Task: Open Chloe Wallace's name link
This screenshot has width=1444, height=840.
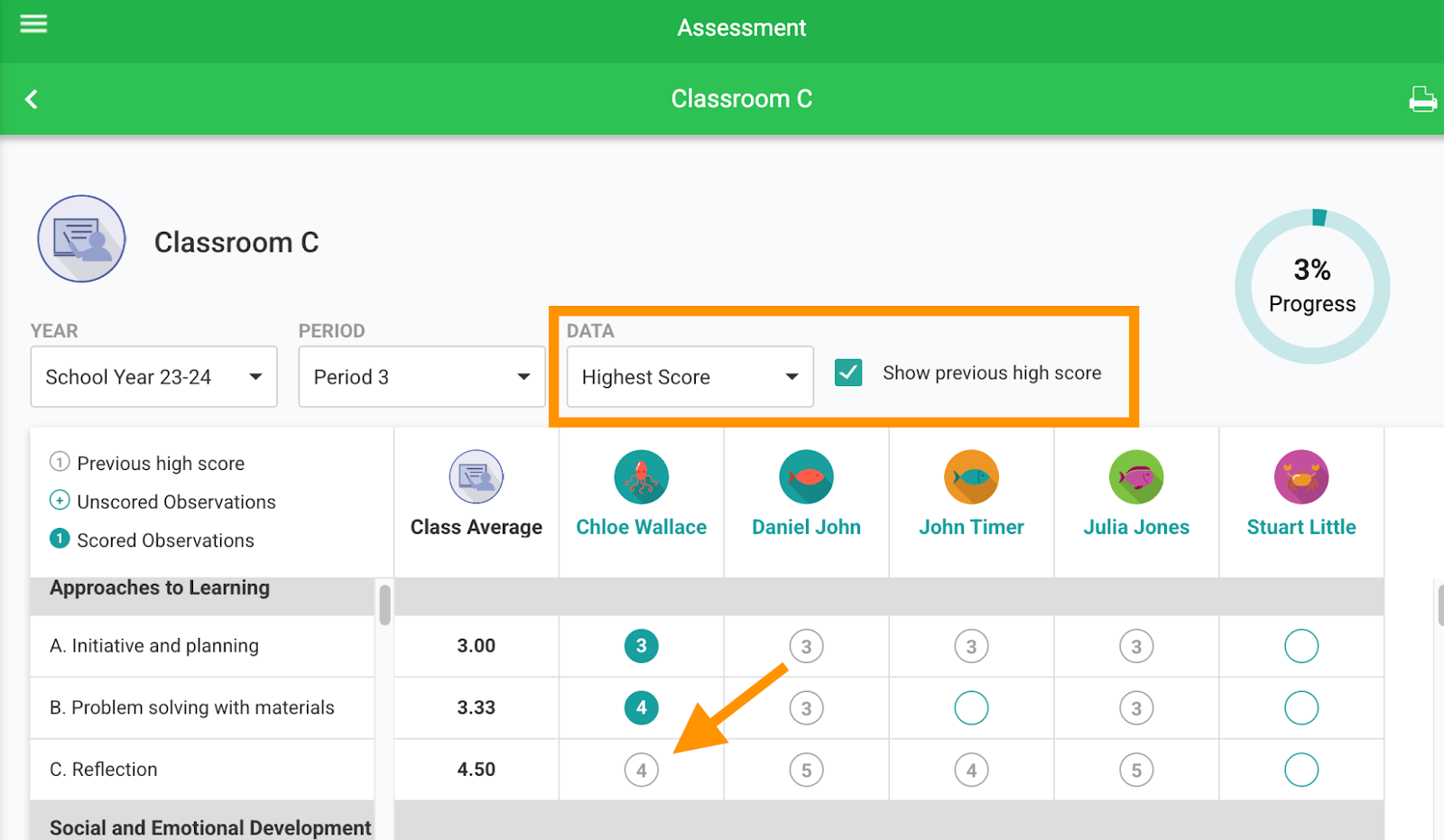Action: pos(641,528)
